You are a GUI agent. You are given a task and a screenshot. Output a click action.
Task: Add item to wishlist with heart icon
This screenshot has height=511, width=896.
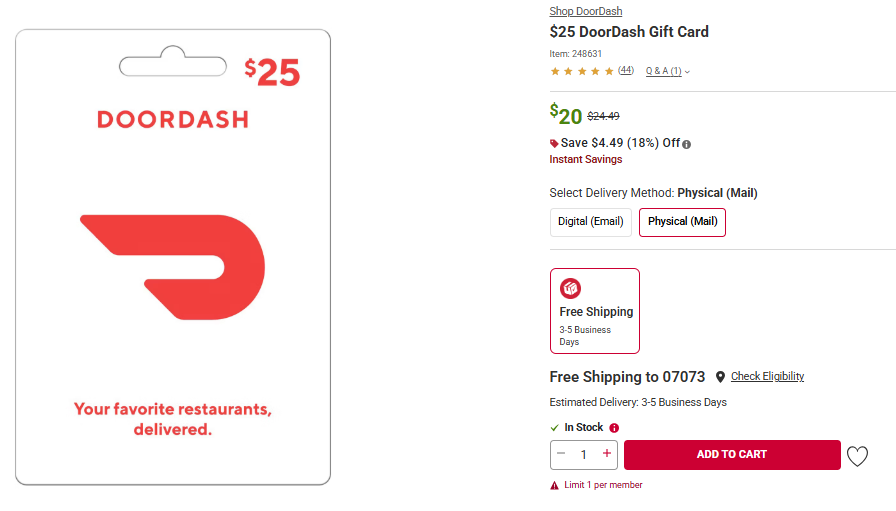857,456
